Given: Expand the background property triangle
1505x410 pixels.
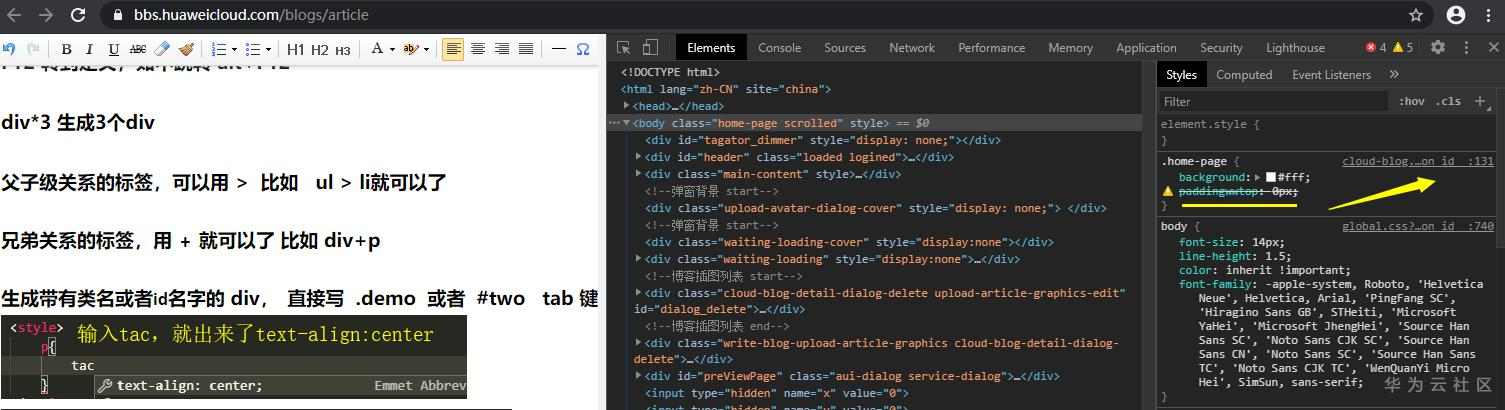Looking at the screenshot, I should pyautogui.click(x=1259, y=177).
